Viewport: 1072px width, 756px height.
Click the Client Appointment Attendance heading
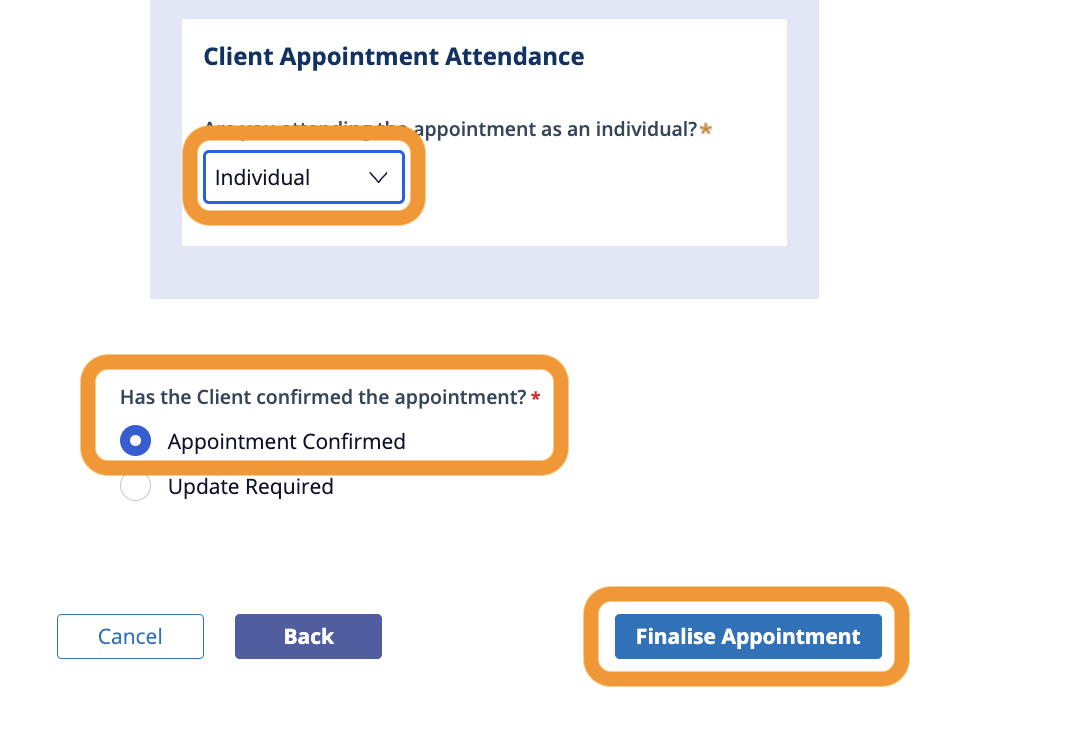(x=394, y=57)
